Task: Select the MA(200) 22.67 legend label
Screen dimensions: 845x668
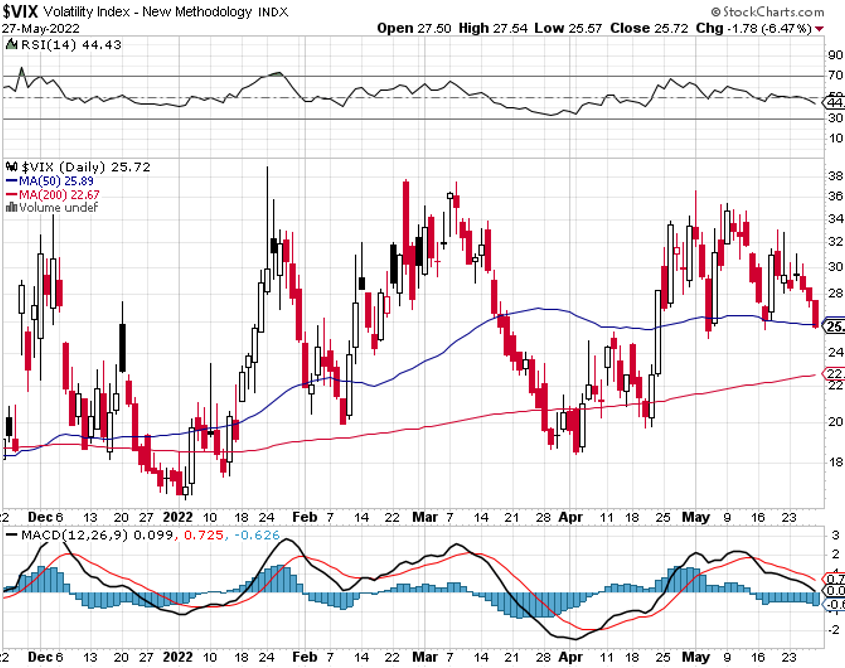Action: (56, 193)
